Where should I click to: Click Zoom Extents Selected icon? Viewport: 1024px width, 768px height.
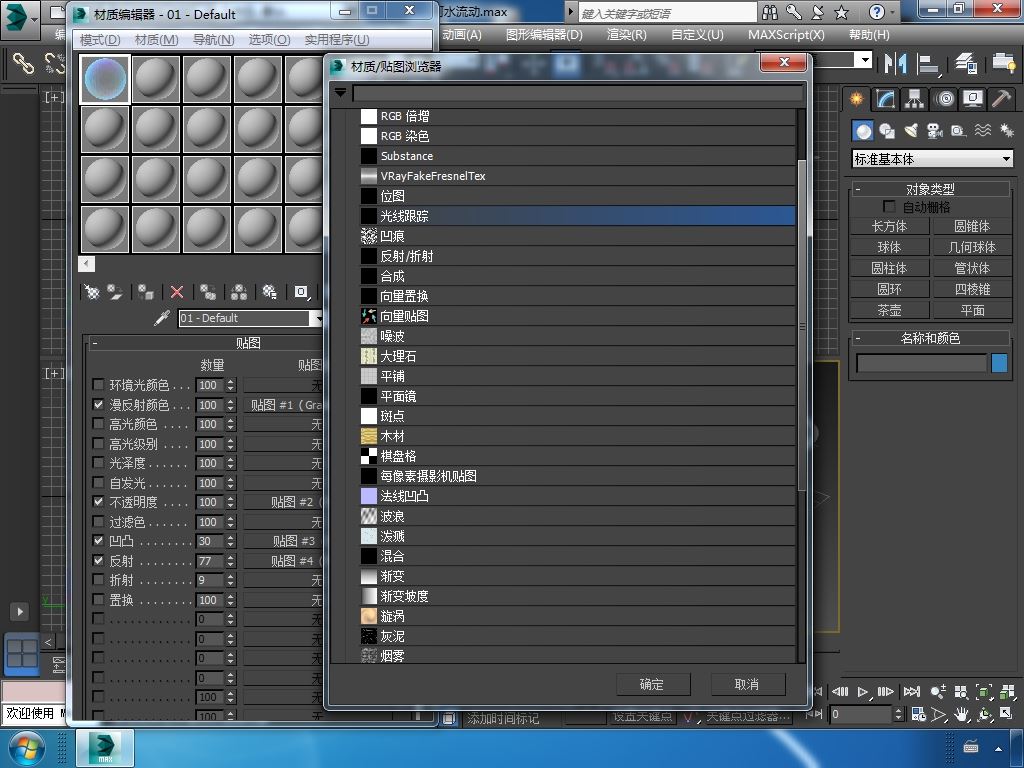[984, 692]
